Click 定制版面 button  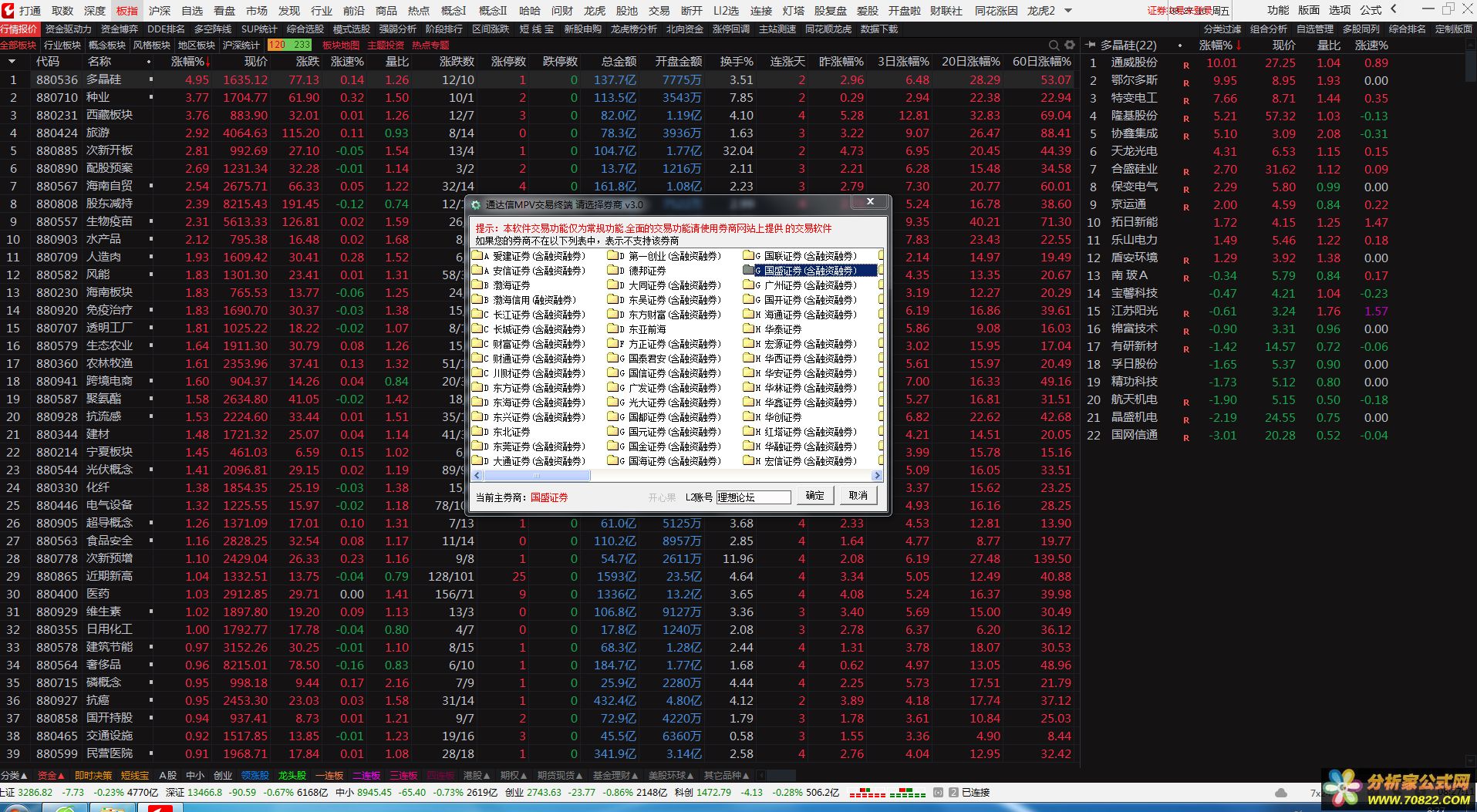pos(1454,29)
